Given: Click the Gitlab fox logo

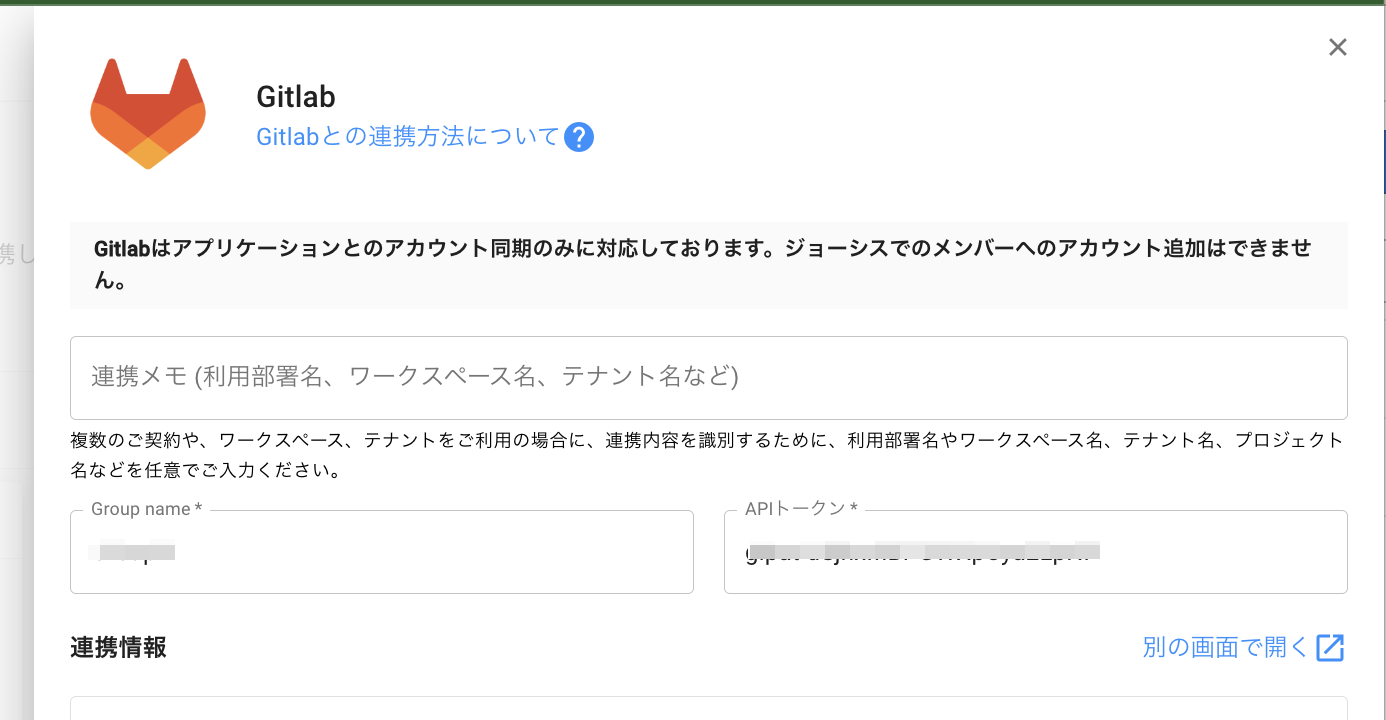Looking at the screenshot, I should click(x=148, y=113).
